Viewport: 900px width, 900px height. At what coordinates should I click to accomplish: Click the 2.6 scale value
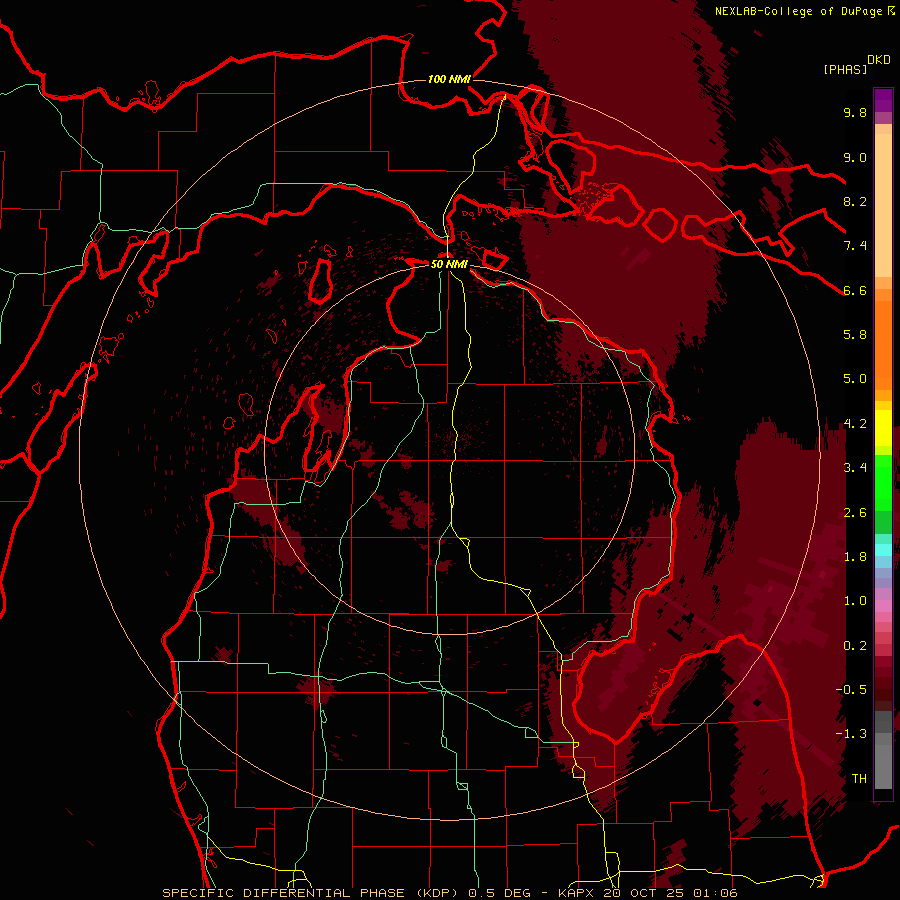pos(855,513)
